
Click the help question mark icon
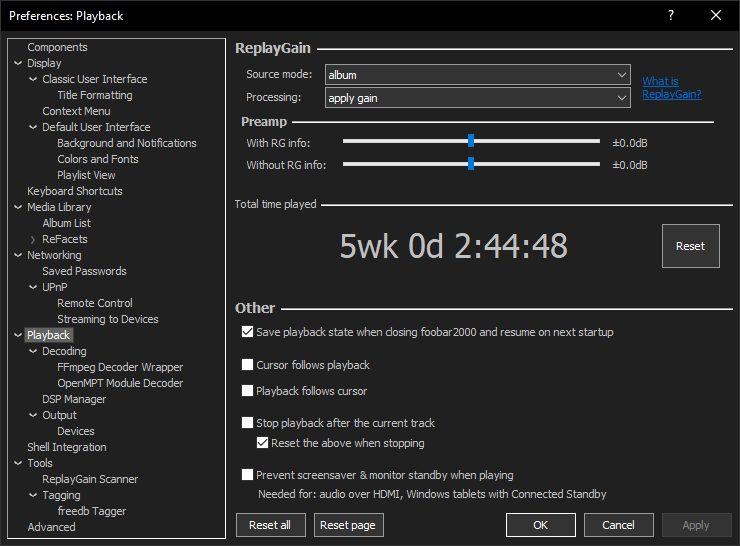coord(670,15)
